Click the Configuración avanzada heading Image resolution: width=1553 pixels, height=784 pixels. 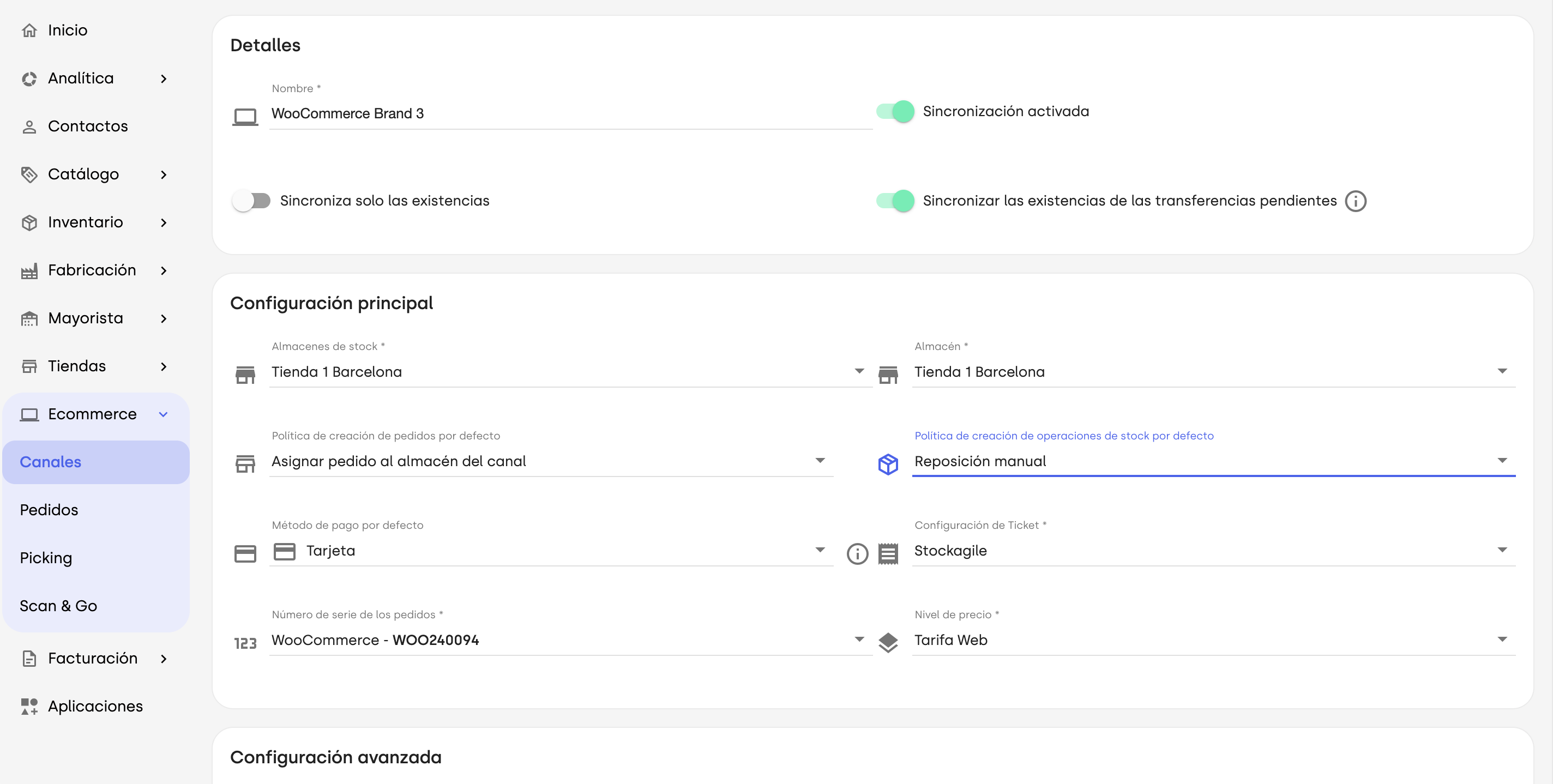(336, 757)
